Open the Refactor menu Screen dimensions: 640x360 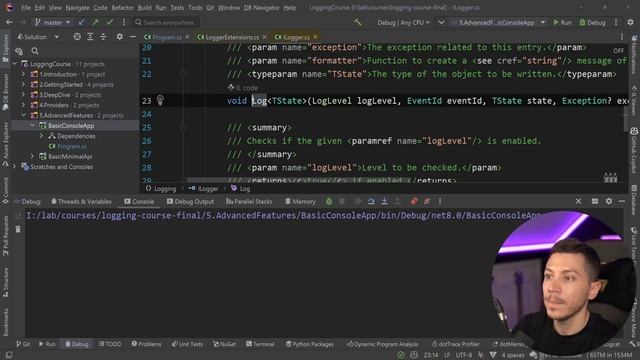(122, 8)
